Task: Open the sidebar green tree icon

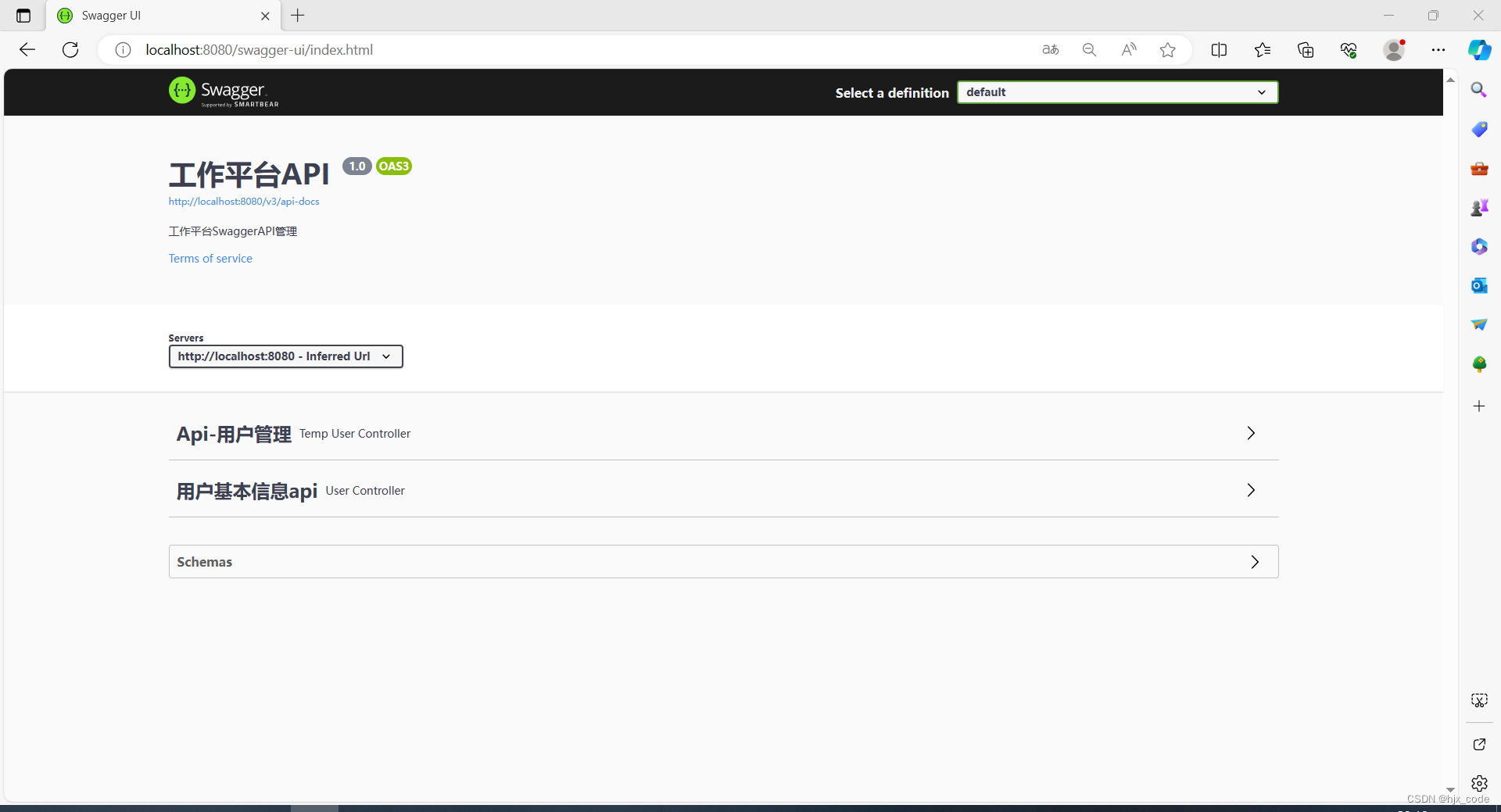Action: 1479,363
